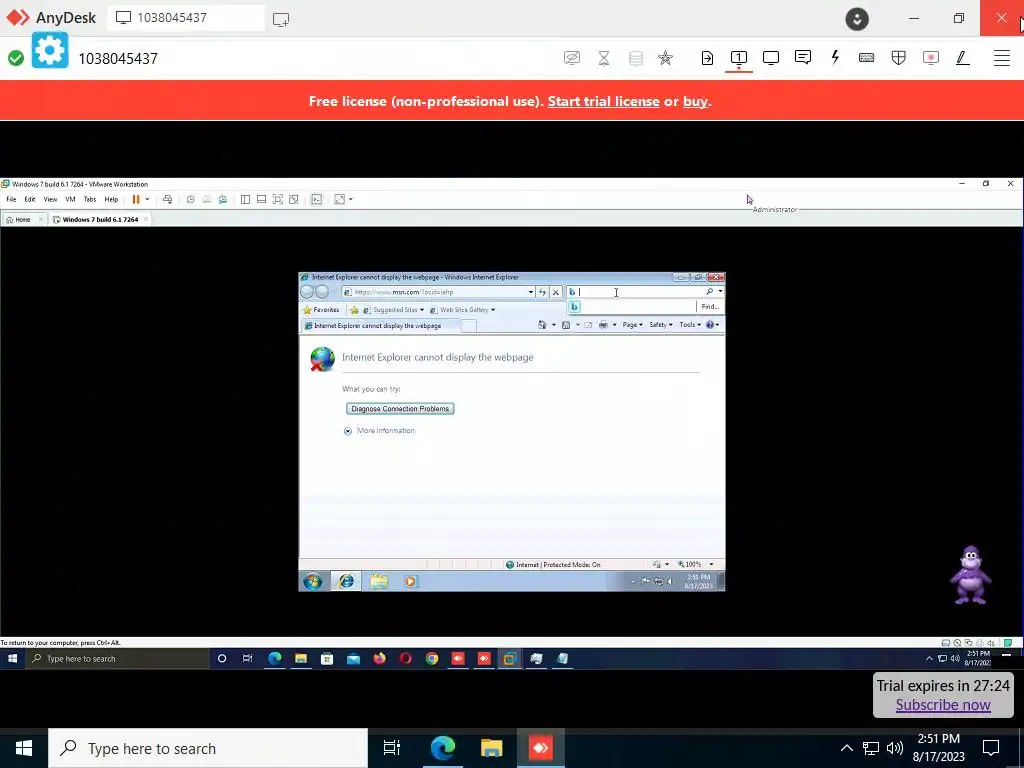This screenshot has height=768, width=1024.
Task: Click the Find... button in search dropdown
Action: [710, 306]
